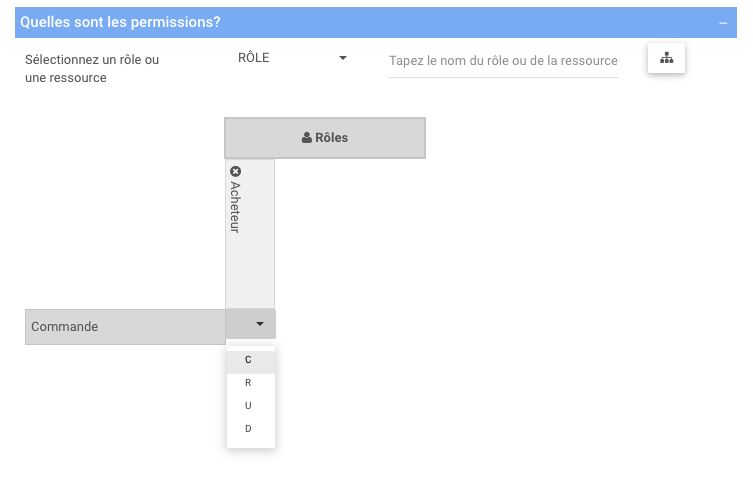The width and height of the screenshot is (753, 489).
Task: Select the D permission option
Action: point(249,429)
